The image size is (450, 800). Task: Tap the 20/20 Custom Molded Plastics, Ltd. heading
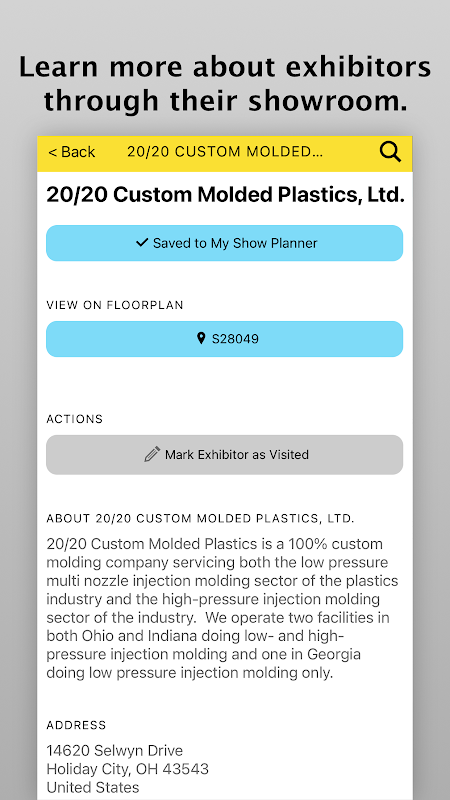coord(225,195)
